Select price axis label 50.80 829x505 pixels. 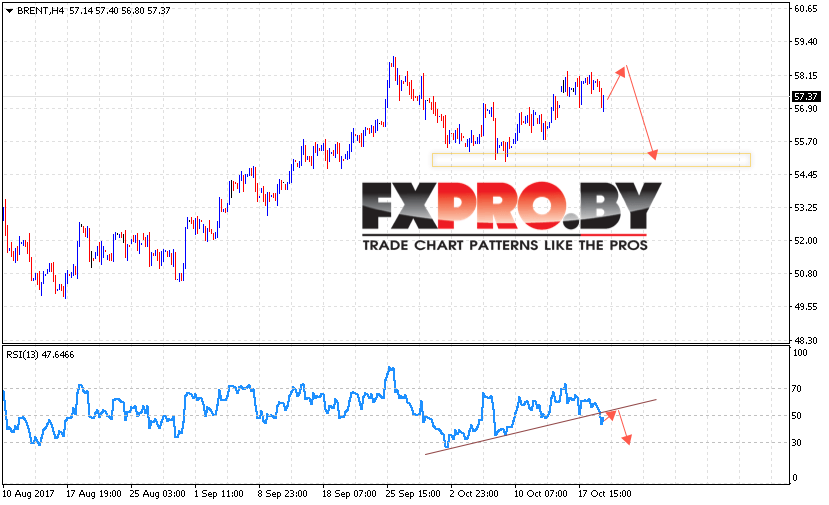[806, 274]
